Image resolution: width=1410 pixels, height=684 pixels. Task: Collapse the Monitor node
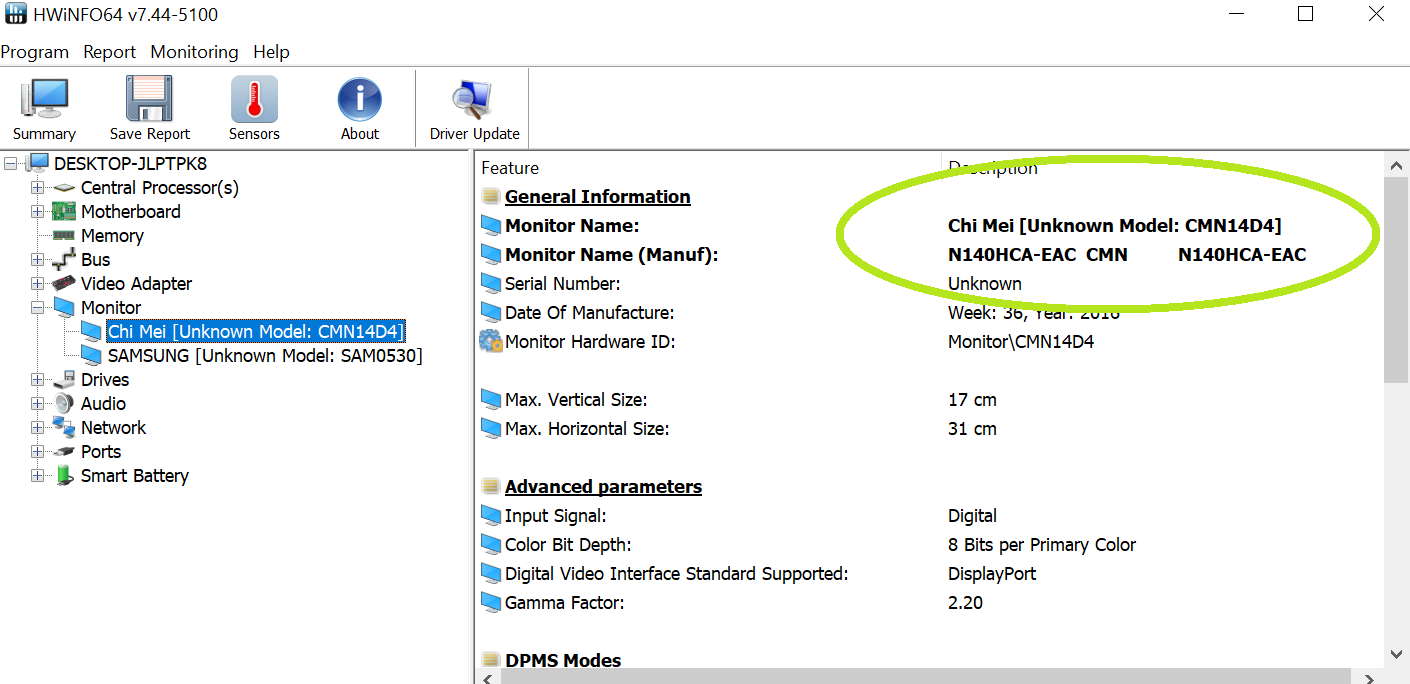(x=38, y=308)
